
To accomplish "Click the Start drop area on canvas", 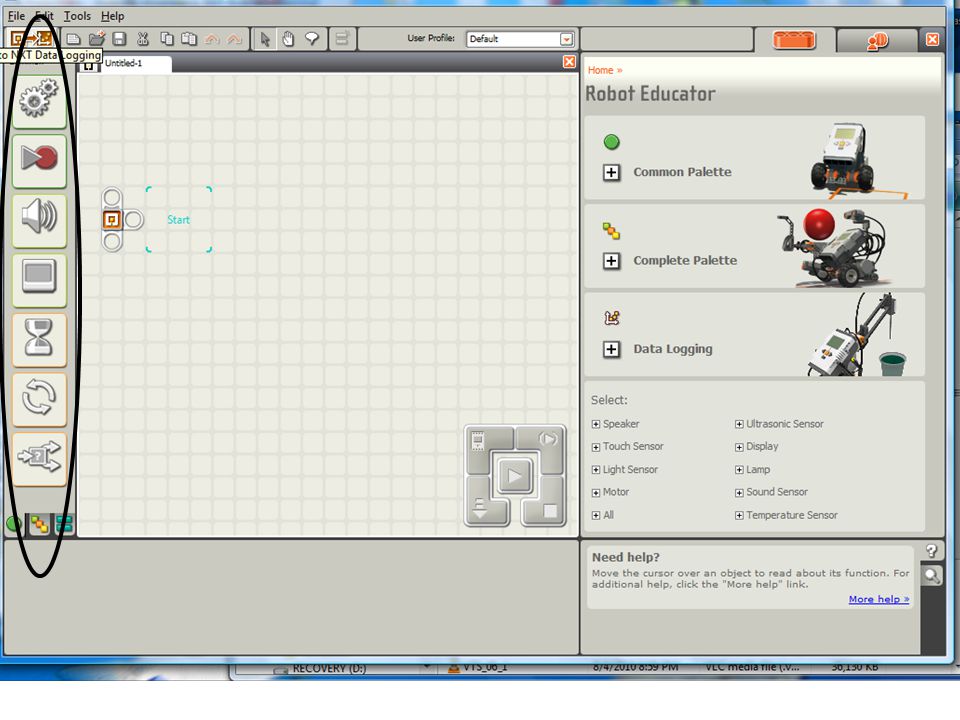I will pyautogui.click(x=179, y=220).
